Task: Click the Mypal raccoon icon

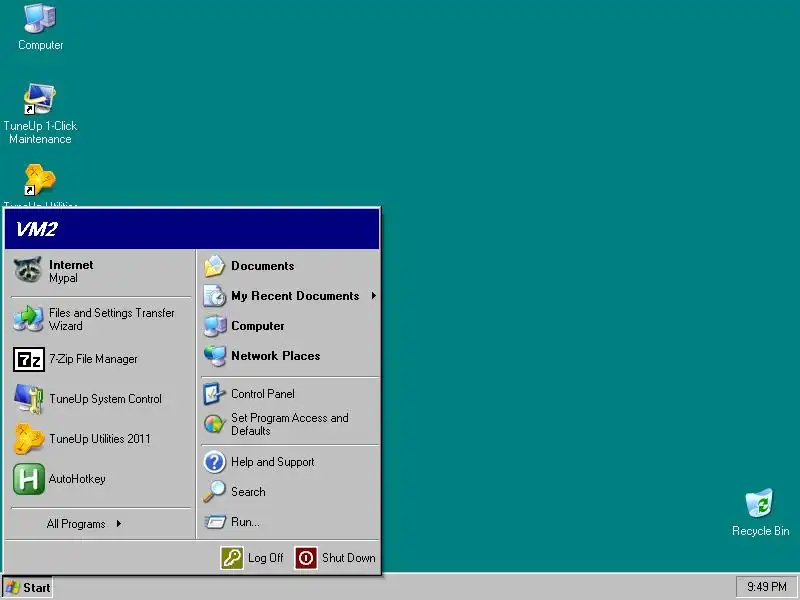Action: pos(28,270)
